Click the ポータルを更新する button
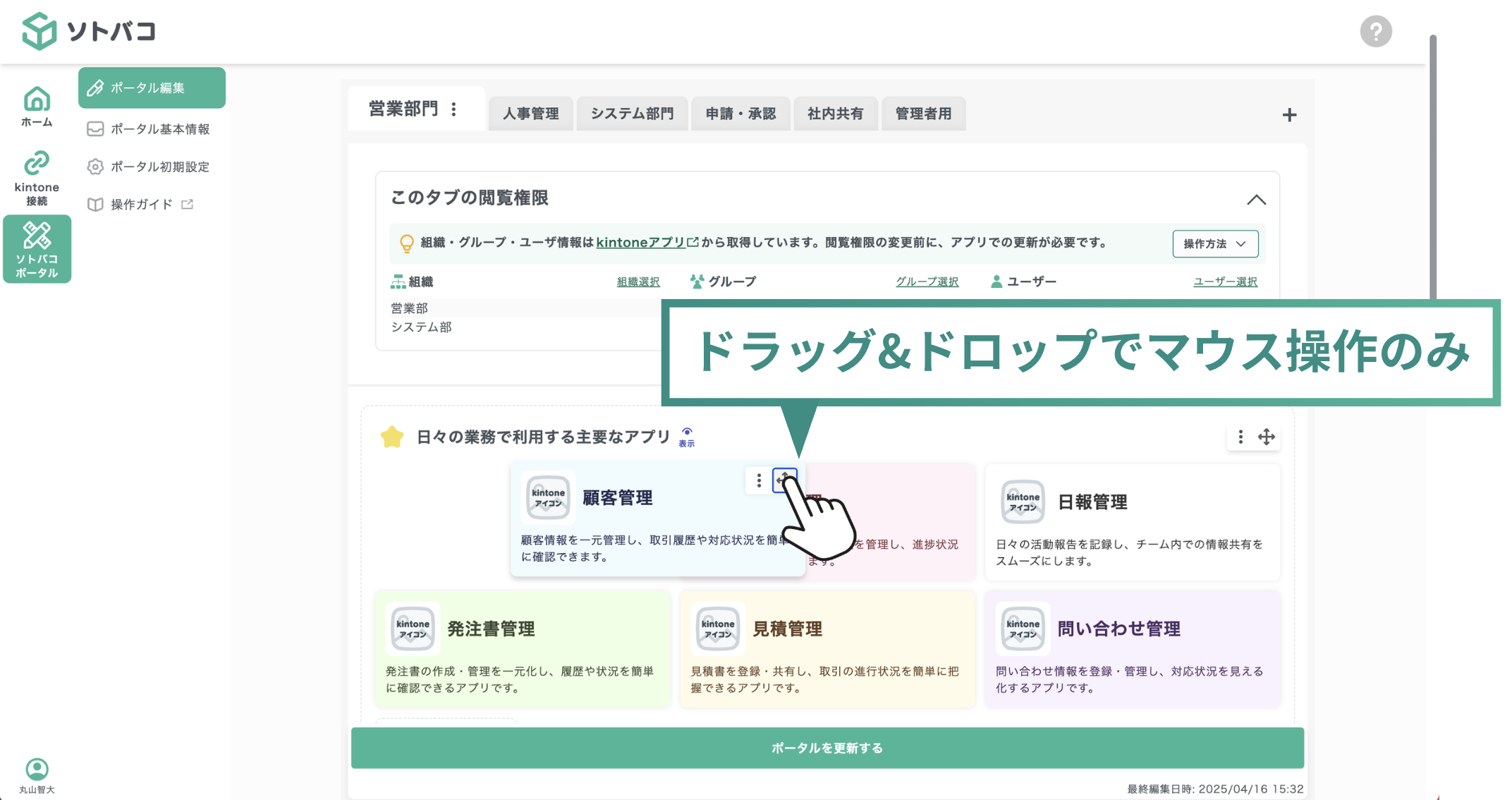This screenshot has height=800, width=1512. [827, 748]
